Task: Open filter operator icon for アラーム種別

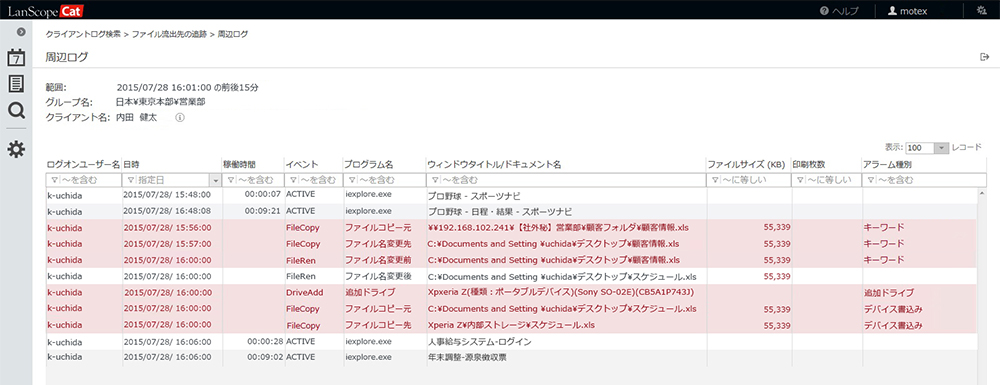Action: coord(870,180)
